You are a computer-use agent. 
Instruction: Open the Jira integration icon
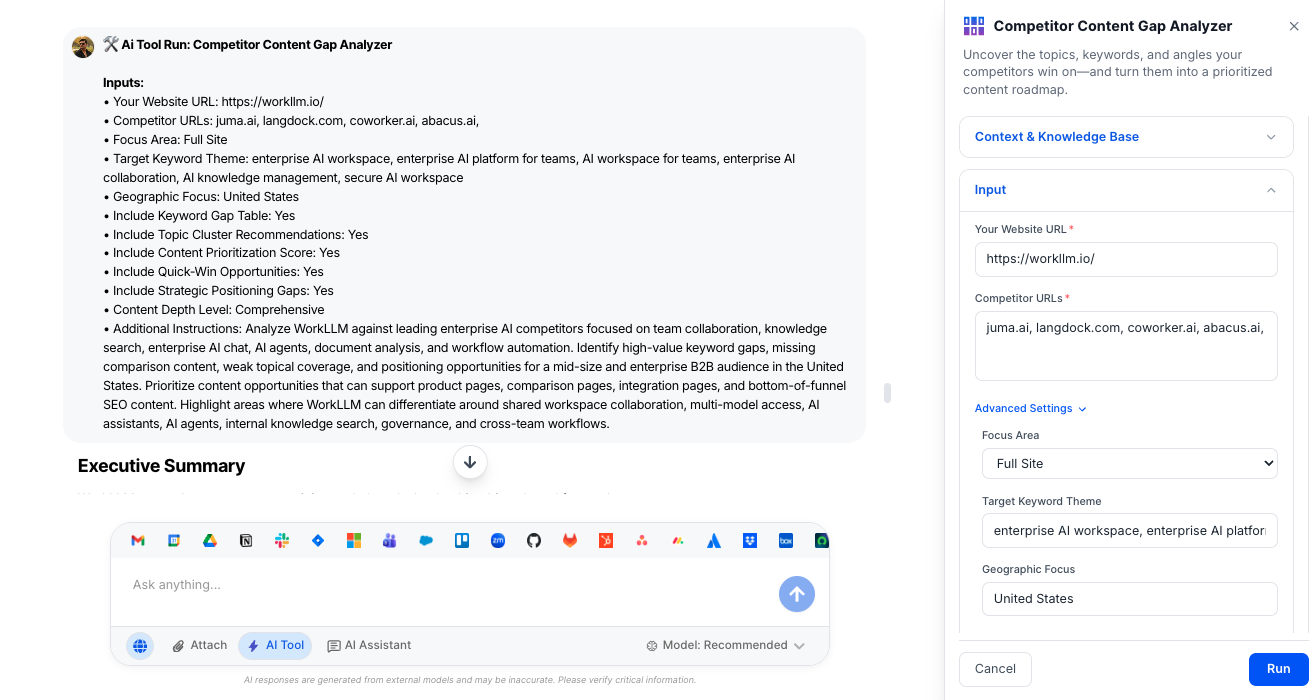pos(318,540)
